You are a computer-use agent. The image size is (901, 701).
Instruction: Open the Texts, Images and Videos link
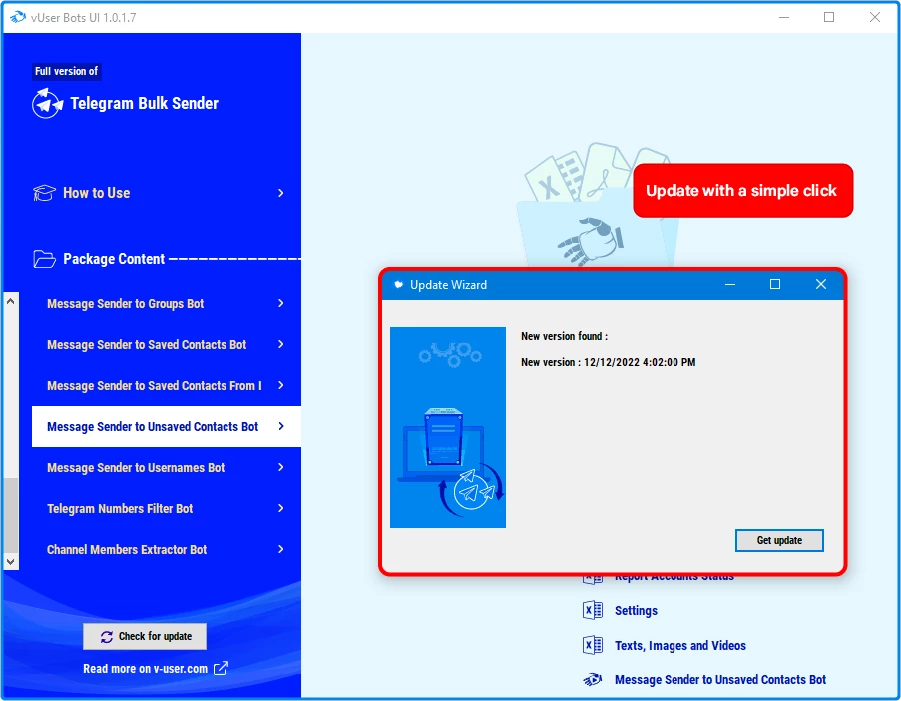[680, 645]
